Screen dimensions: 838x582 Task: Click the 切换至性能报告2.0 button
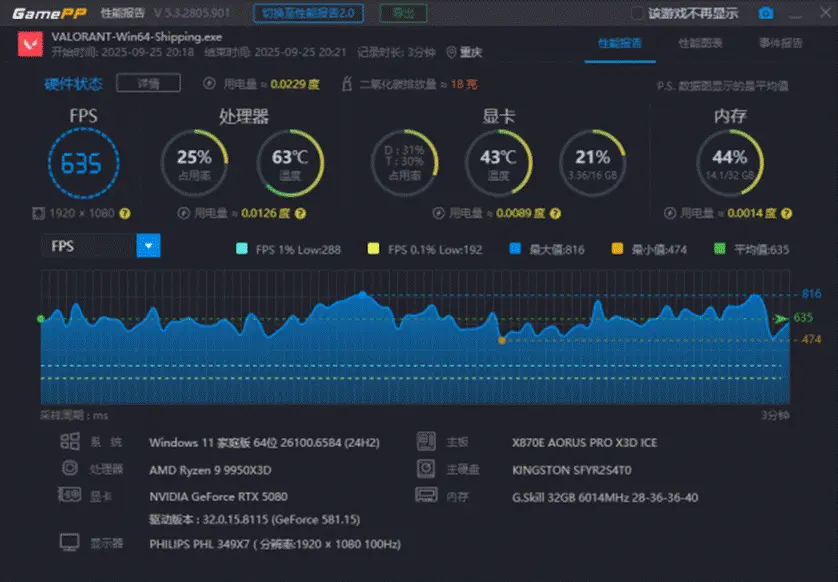click(x=308, y=13)
